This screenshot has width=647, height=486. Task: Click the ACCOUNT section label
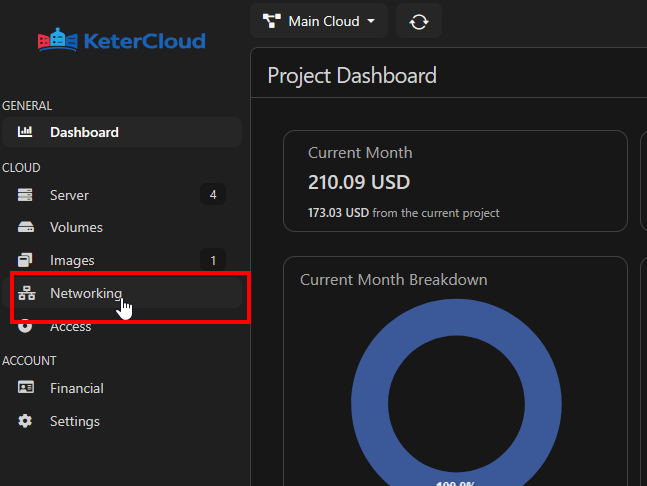pos(29,361)
